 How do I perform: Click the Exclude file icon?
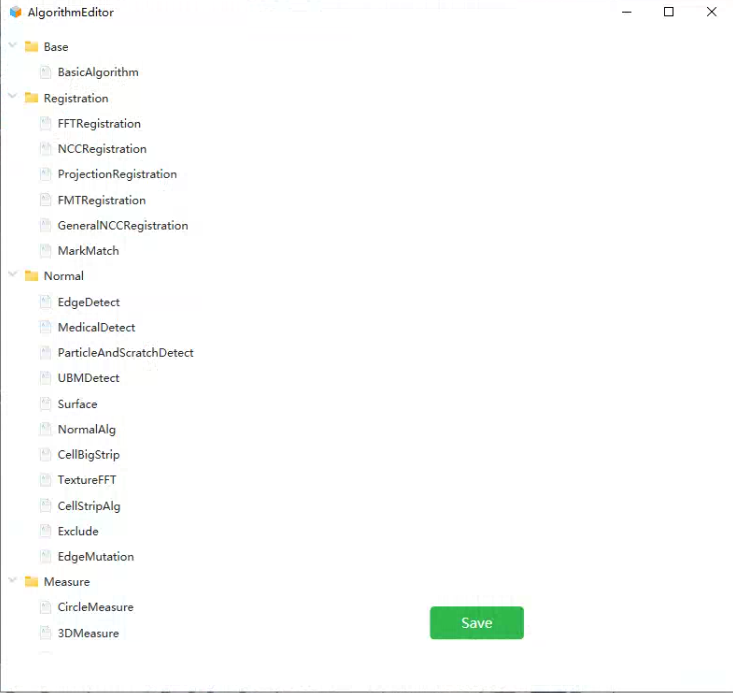pos(45,531)
